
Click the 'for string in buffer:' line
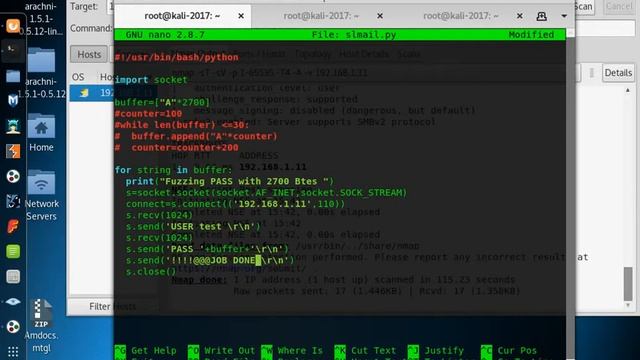coord(173,170)
